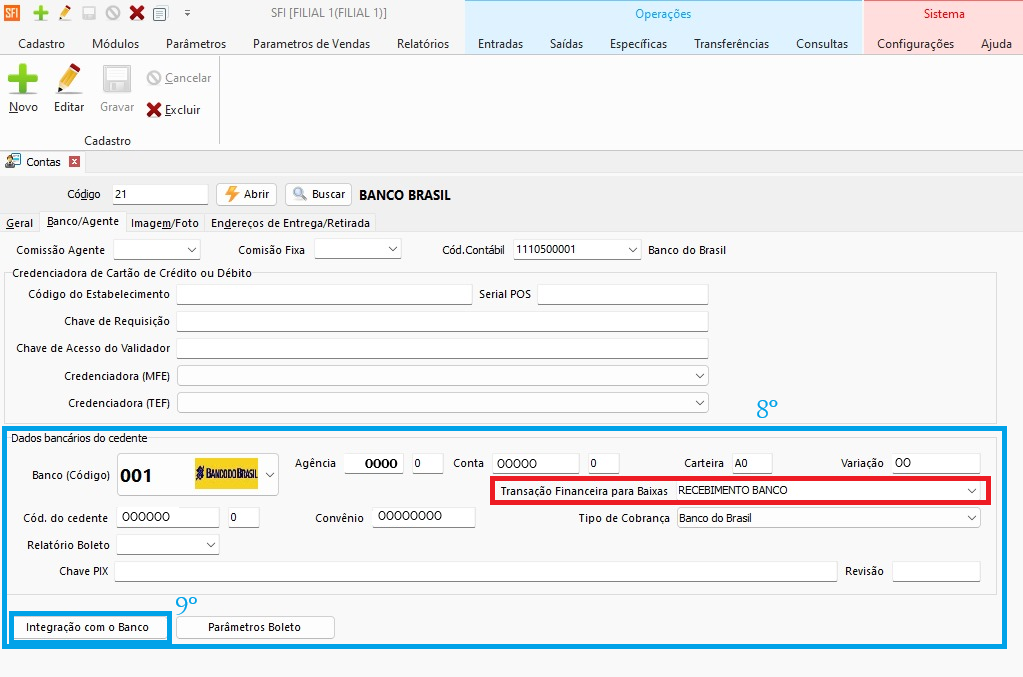The height and width of the screenshot is (677, 1023).
Task: Open the Entradas menu
Action: (500, 44)
